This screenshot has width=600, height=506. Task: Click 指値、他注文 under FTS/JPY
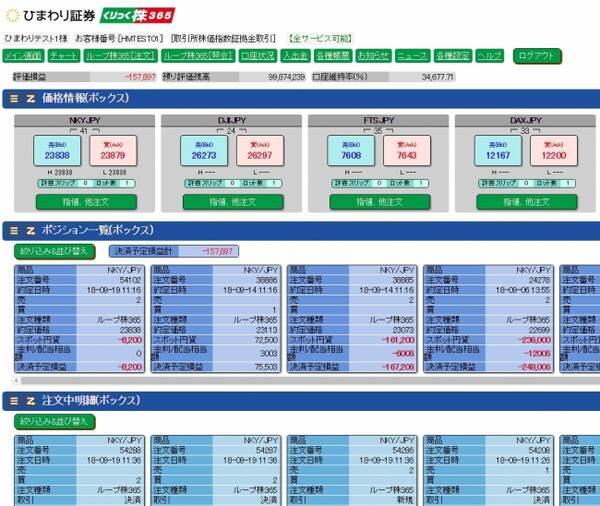tap(380, 202)
